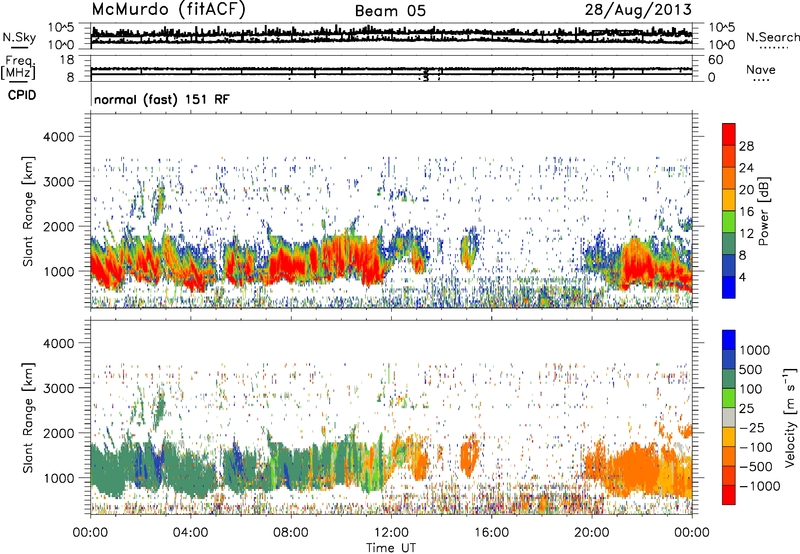Click the "-1000" label on Velocity colorbar

click(760, 486)
